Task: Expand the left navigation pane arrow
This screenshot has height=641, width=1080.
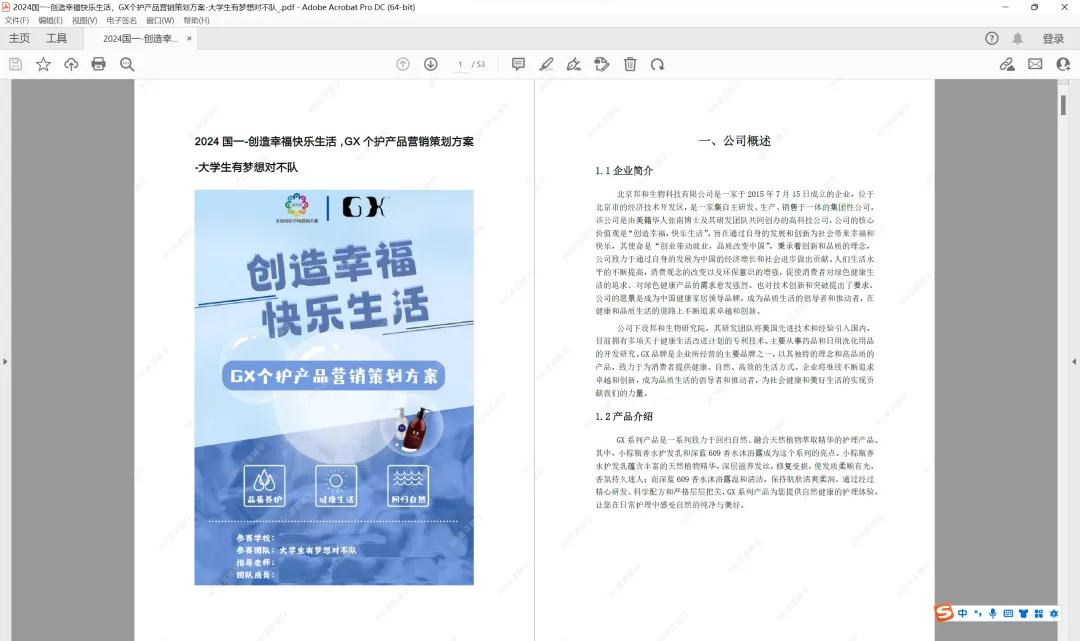Action: click(6, 363)
